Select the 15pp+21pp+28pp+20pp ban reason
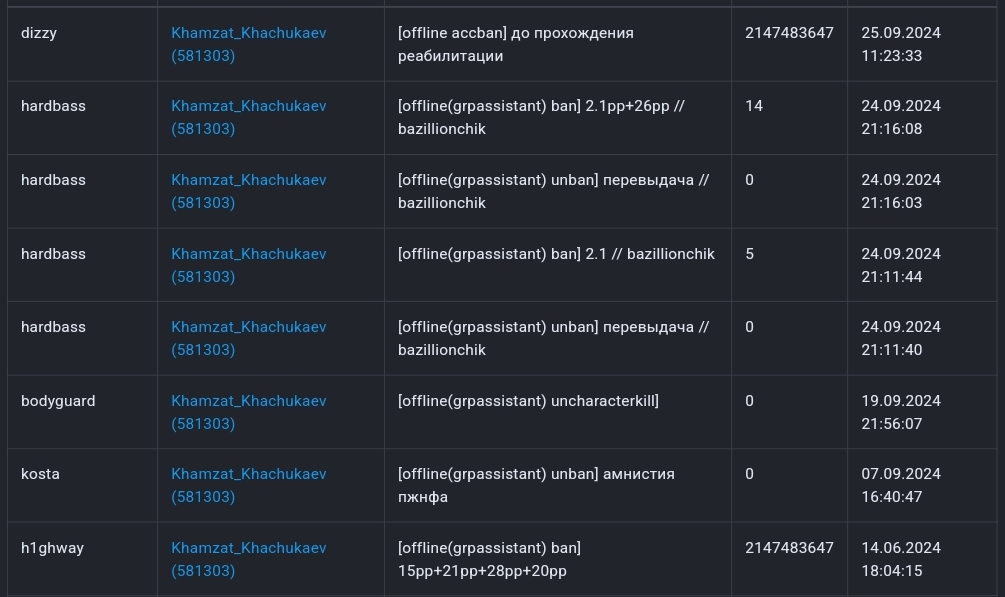 click(x=482, y=560)
